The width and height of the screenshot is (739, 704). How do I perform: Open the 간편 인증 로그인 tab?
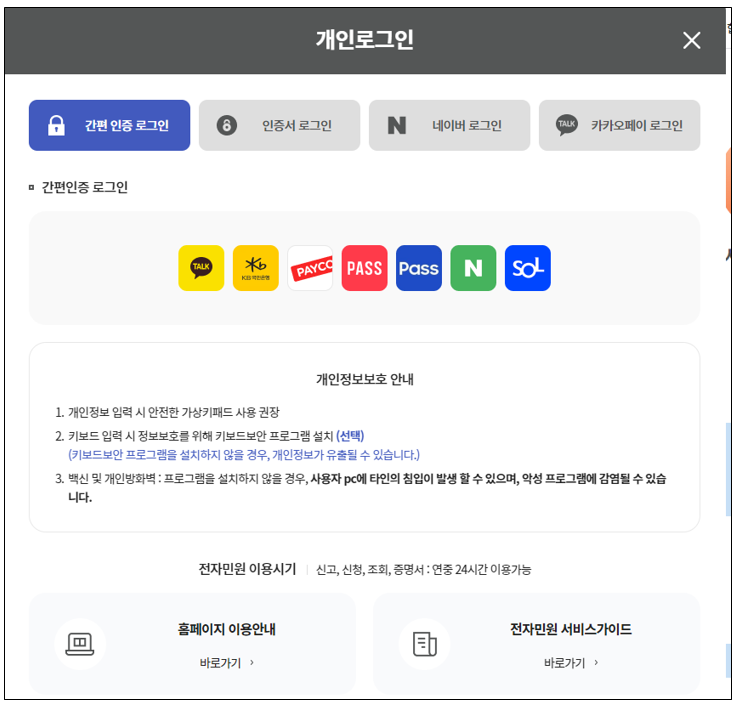[x=109, y=125]
